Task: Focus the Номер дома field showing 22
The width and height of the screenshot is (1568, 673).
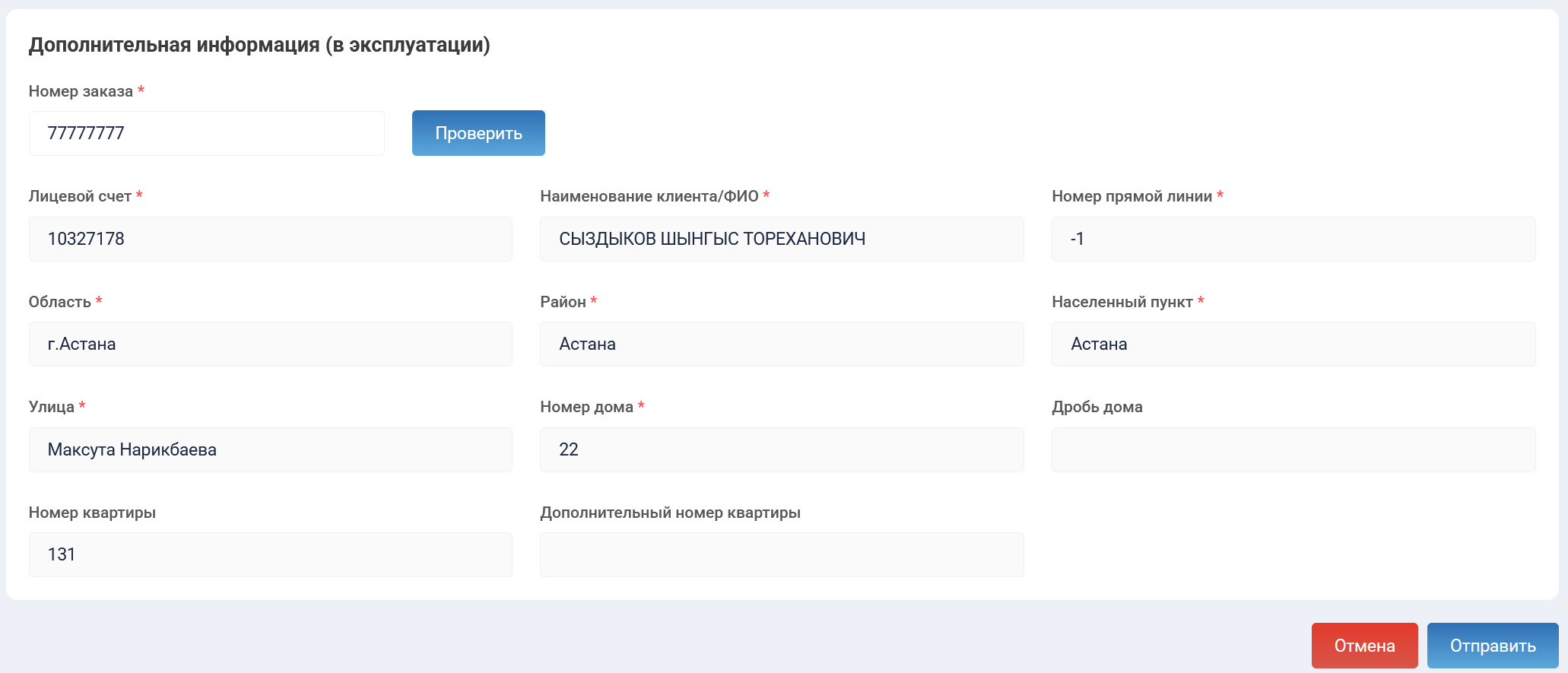Action: 781,449
